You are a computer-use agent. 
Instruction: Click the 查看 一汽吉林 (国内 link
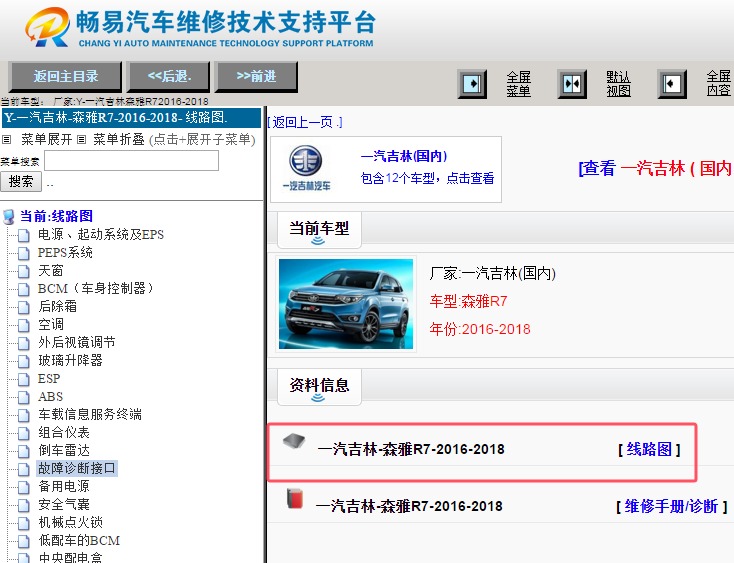tap(655, 168)
